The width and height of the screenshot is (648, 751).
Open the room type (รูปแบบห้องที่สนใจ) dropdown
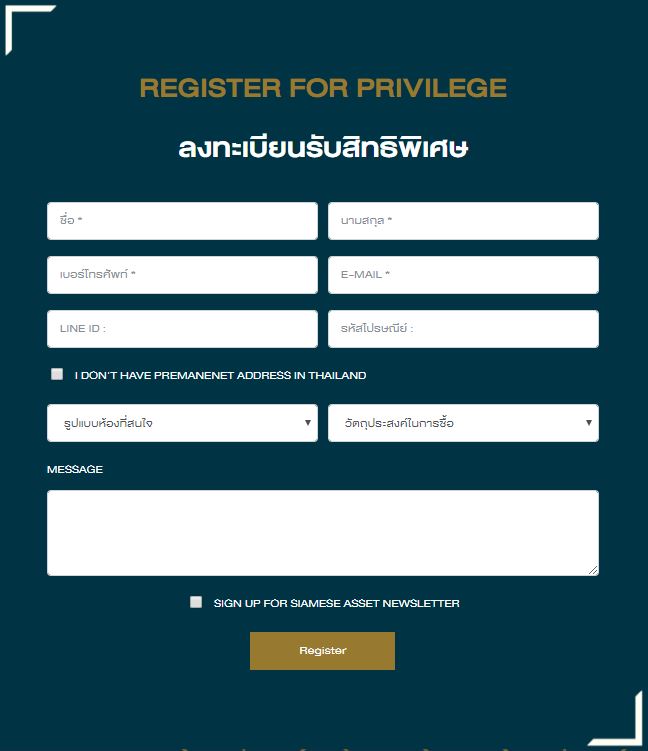(x=182, y=423)
